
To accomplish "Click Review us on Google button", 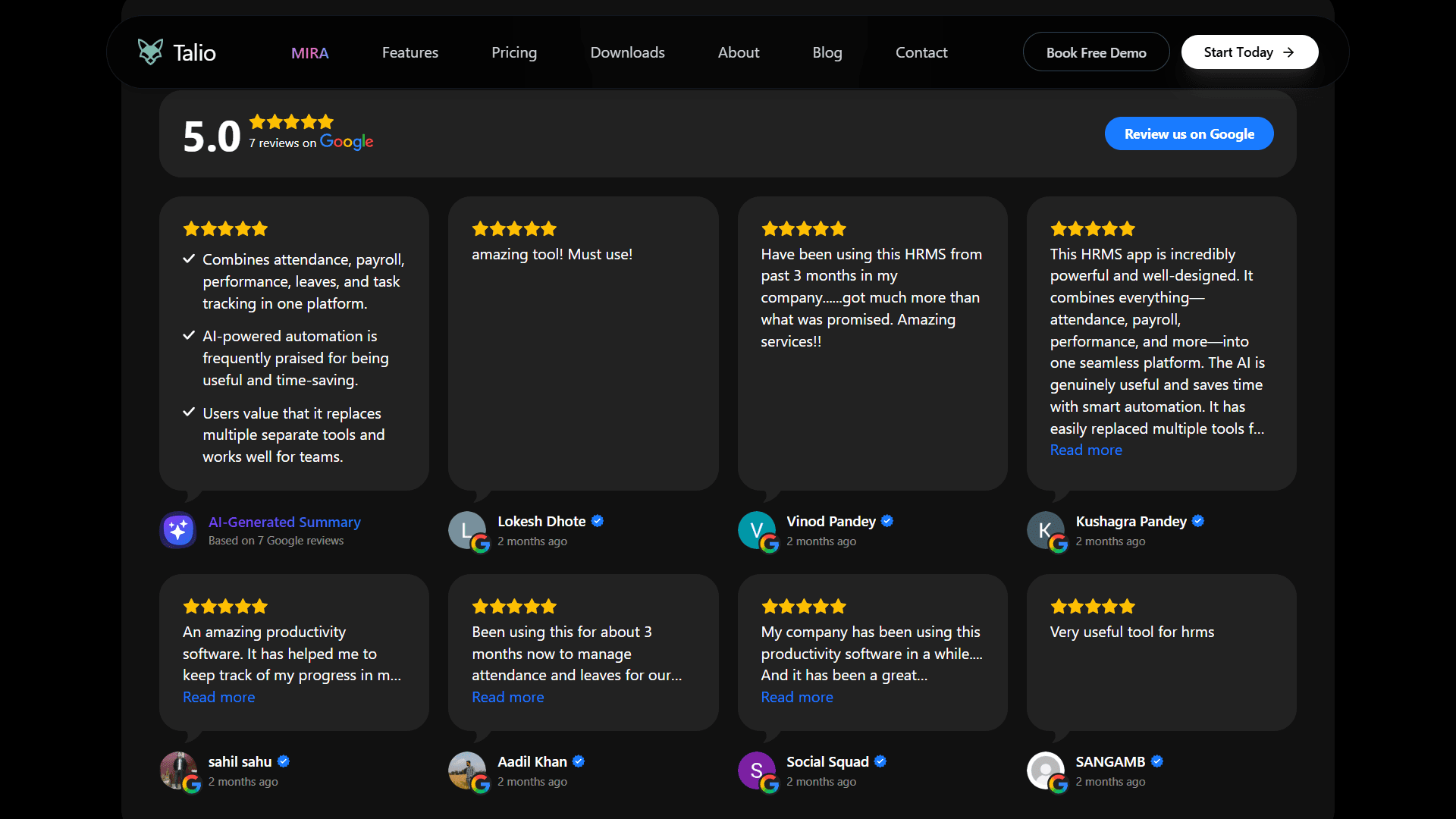I will click(1189, 133).
